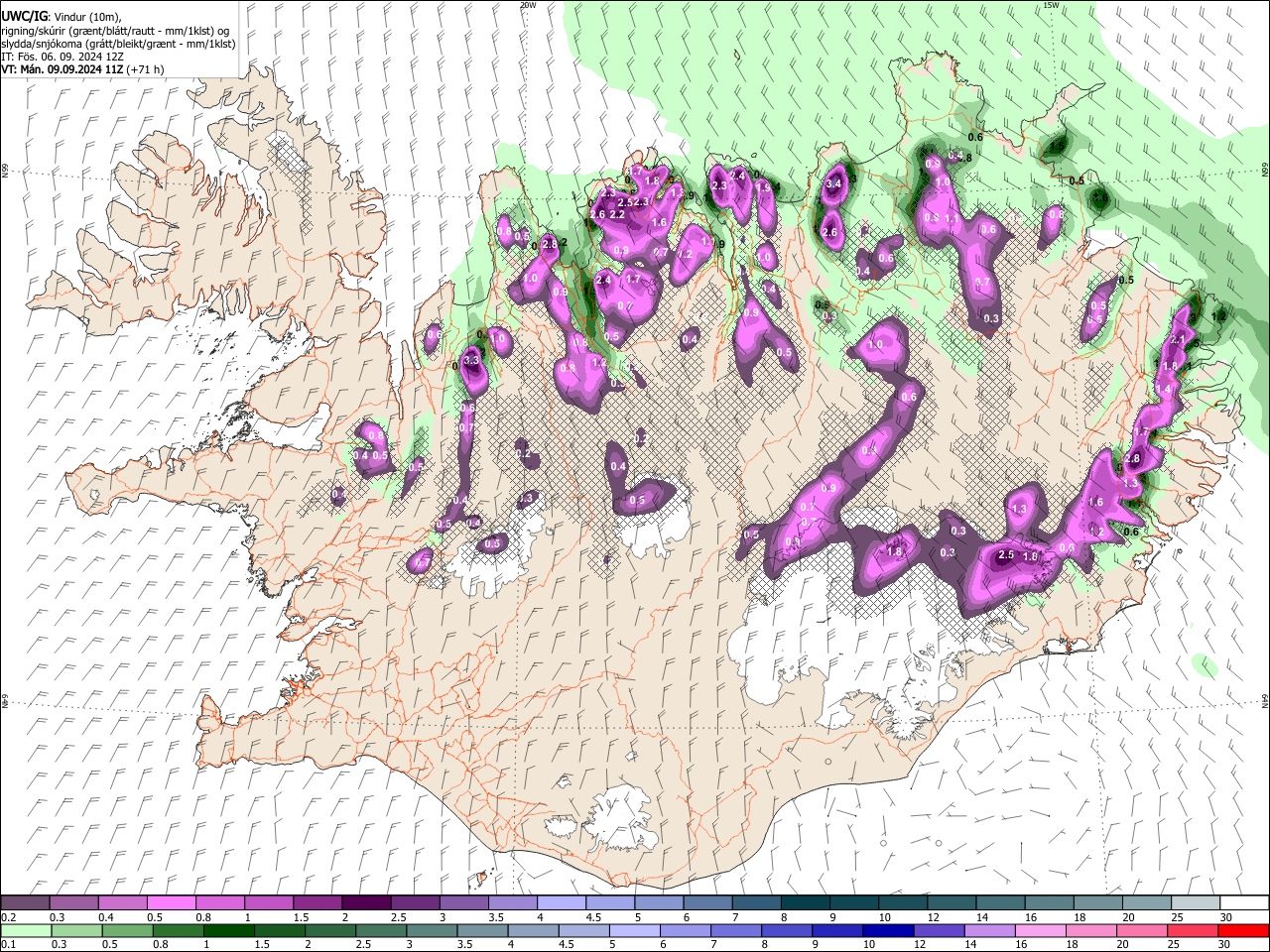
Task: Click the bottom row blue swatch labeled 8
Action: [786, 930]
